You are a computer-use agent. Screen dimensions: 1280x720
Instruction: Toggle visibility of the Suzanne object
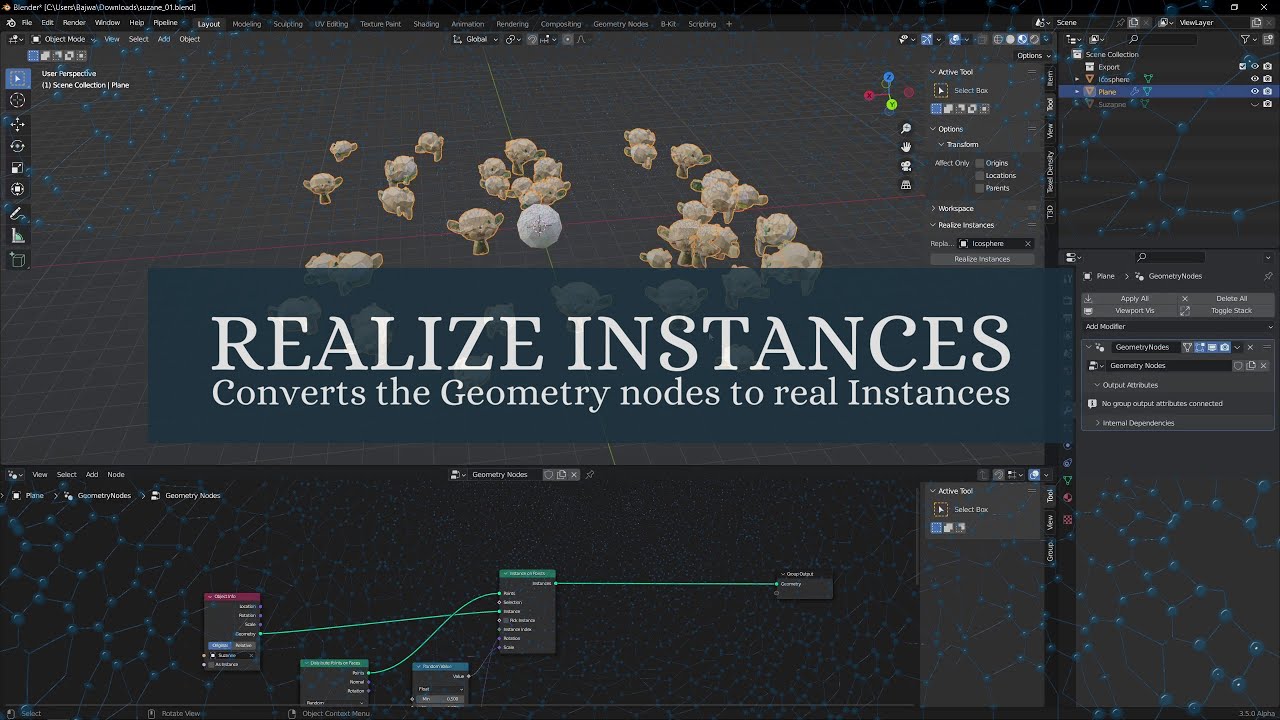(1254, 104)
